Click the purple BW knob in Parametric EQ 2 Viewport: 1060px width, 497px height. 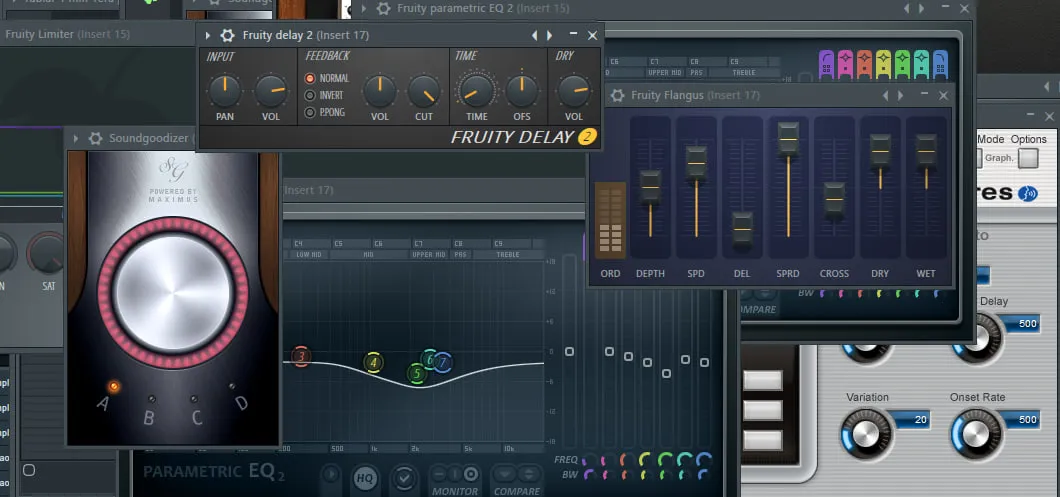[x=588, y=475]
